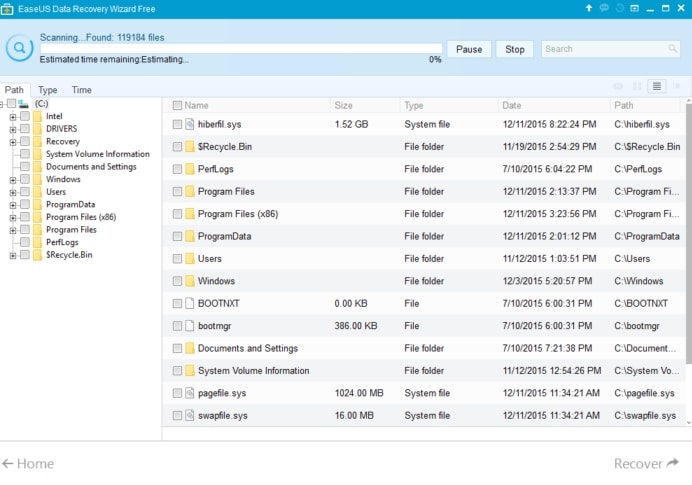Sort by the Name column header
The width and height of the screenshot is (692, 485).
[x=196, y=105]
